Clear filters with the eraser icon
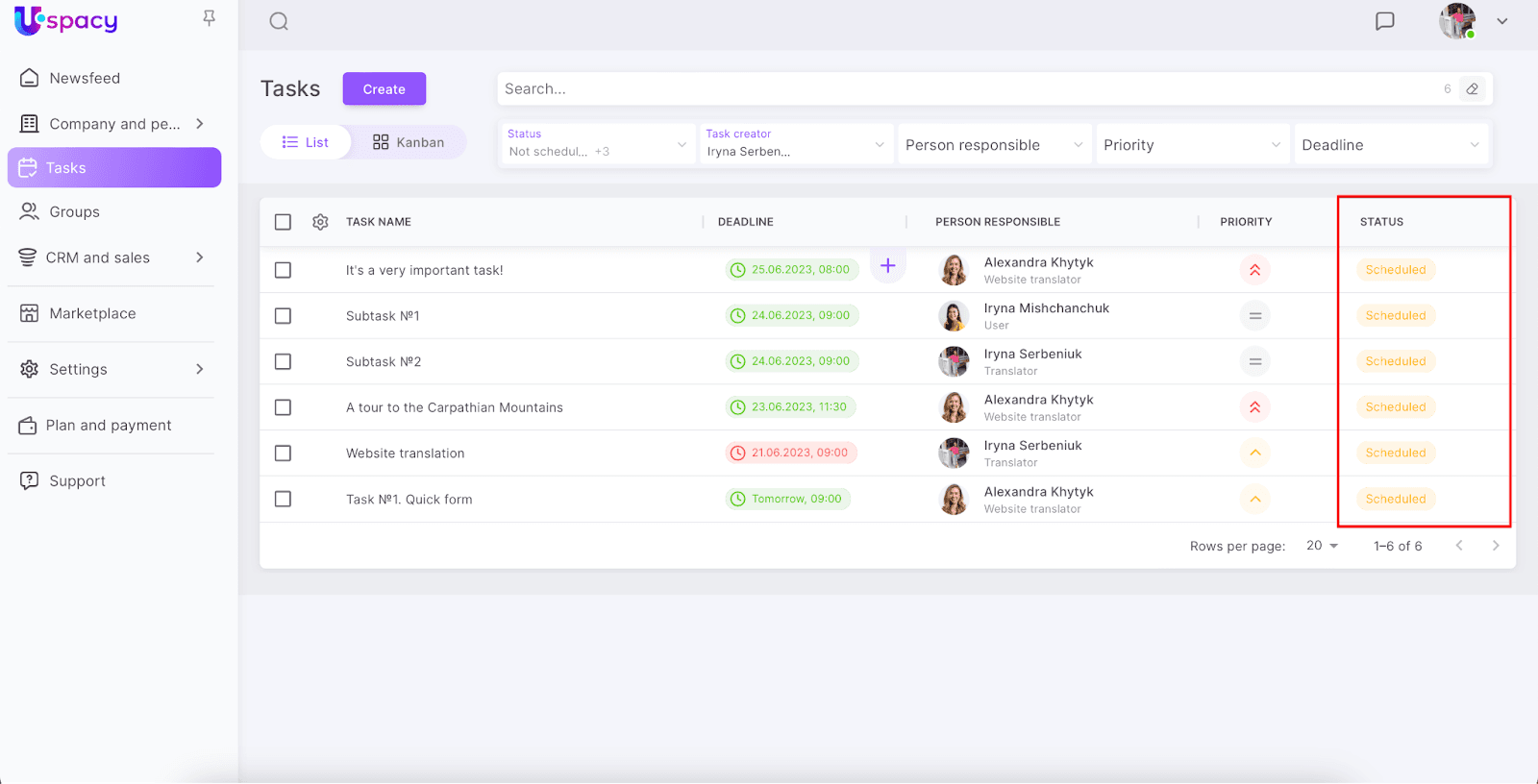1538x784 pixels. point(1472,89)
